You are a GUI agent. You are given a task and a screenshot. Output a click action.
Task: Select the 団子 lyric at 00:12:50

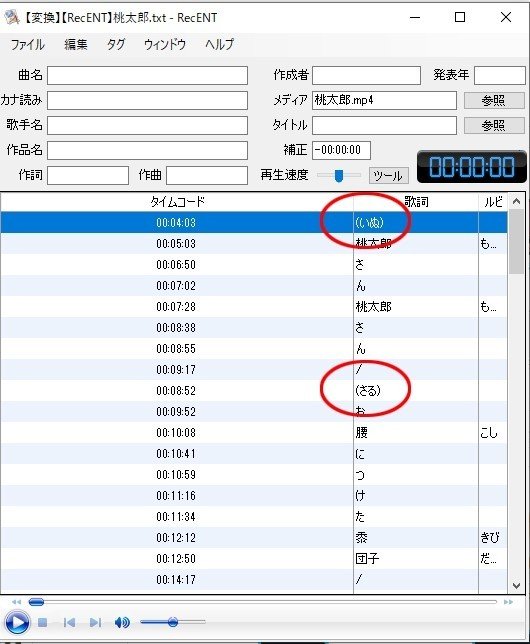pyautogui.click(x=367, y=559)
